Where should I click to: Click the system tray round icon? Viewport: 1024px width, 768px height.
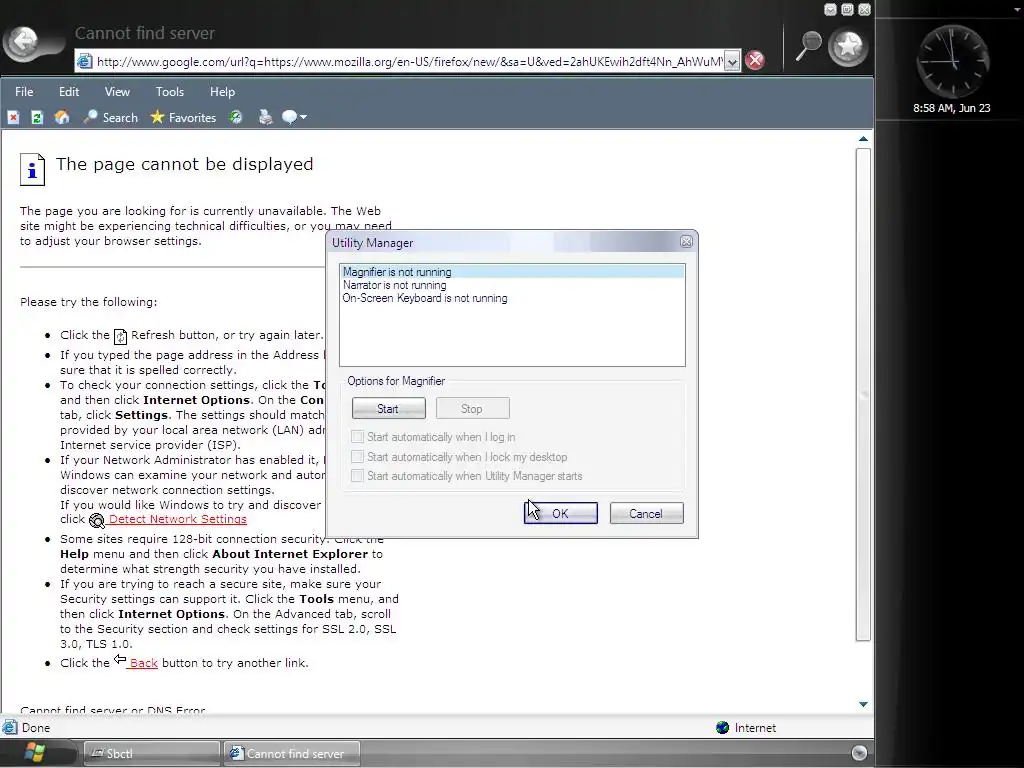coord(859,753)
